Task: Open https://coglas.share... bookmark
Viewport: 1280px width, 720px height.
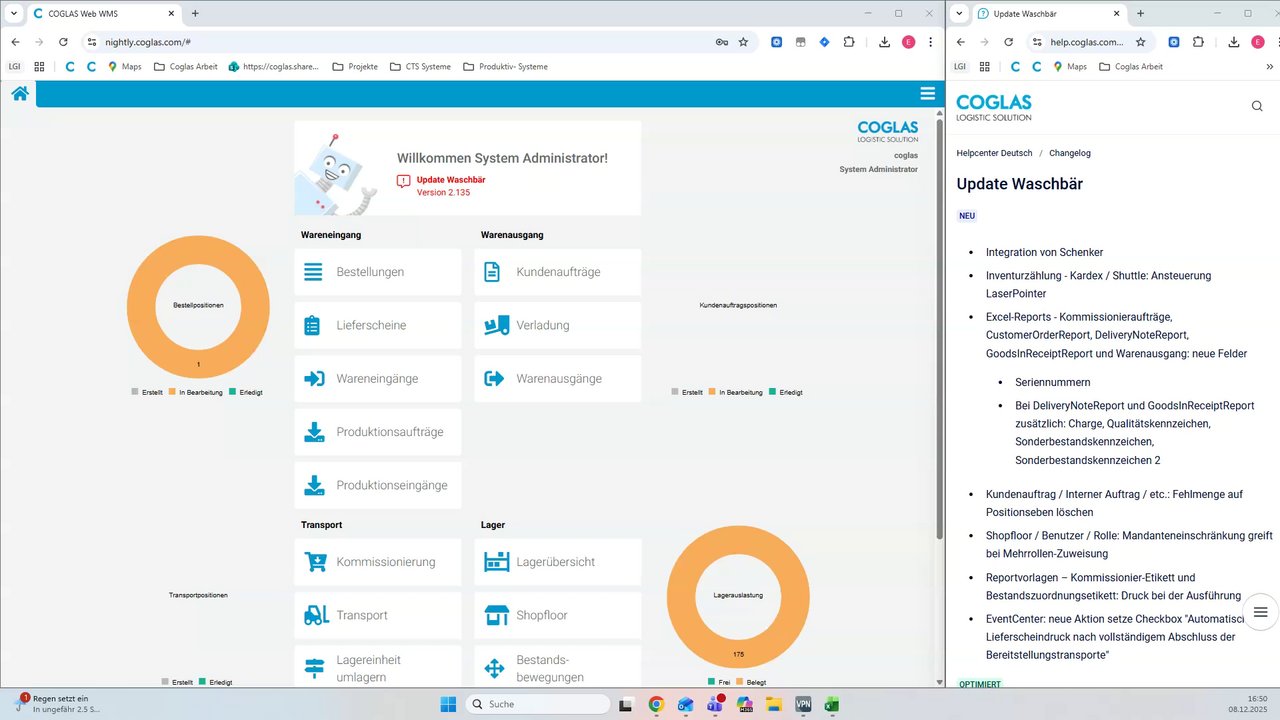Action: coord(273,67)
